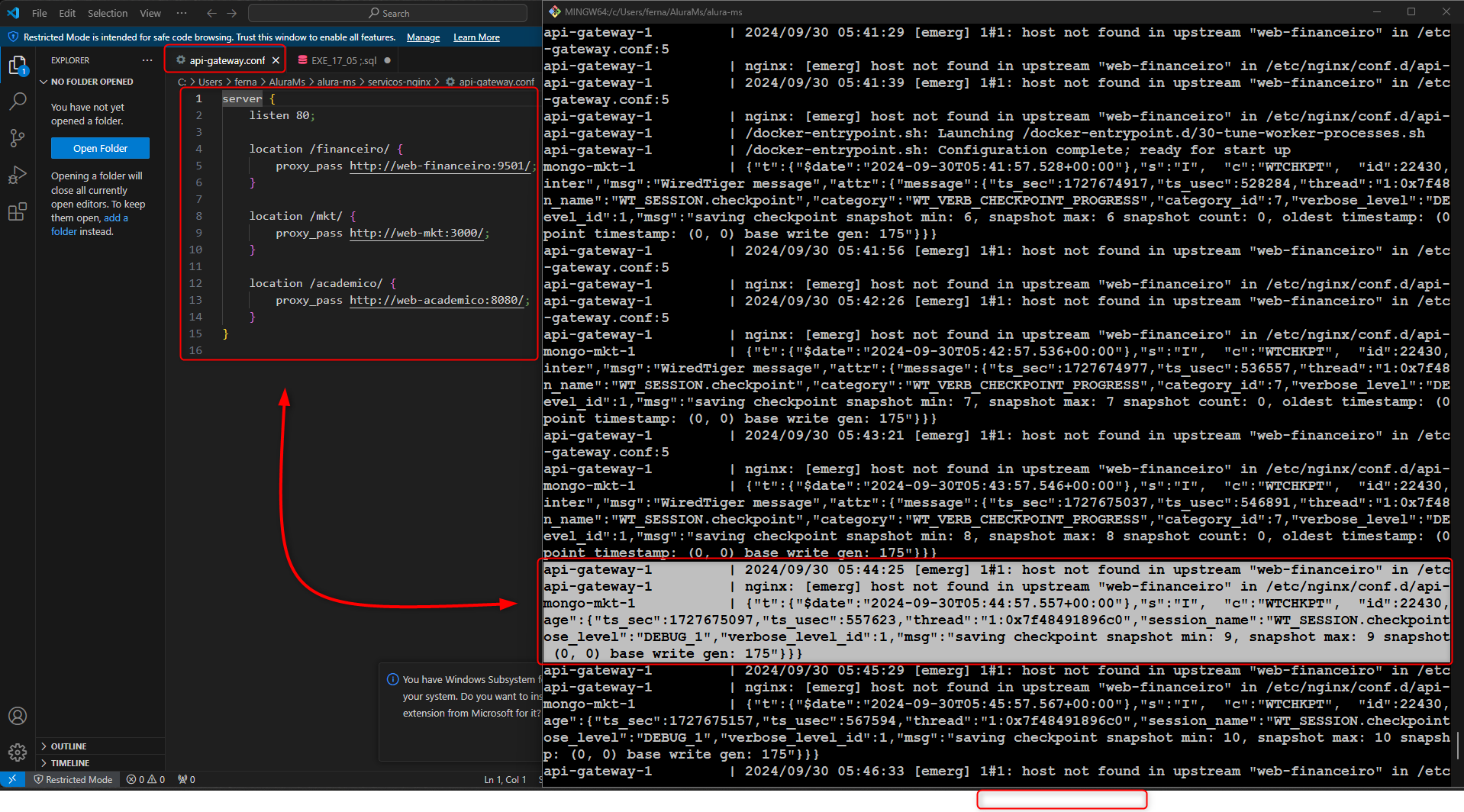The height and width of the screenshot is (812, 1464).
Task: Click the ports forwarded status indicator
Action: [x=186, y=779]
